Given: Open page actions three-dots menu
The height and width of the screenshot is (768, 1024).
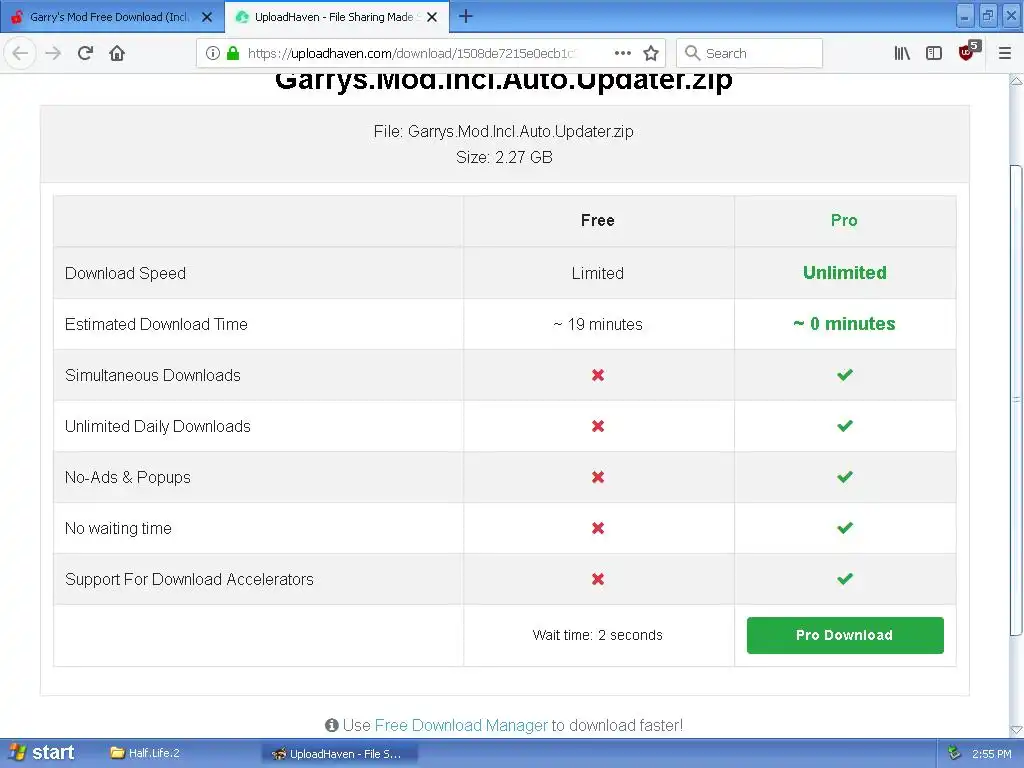Looking at the screenshot, I should click(622, 53).
